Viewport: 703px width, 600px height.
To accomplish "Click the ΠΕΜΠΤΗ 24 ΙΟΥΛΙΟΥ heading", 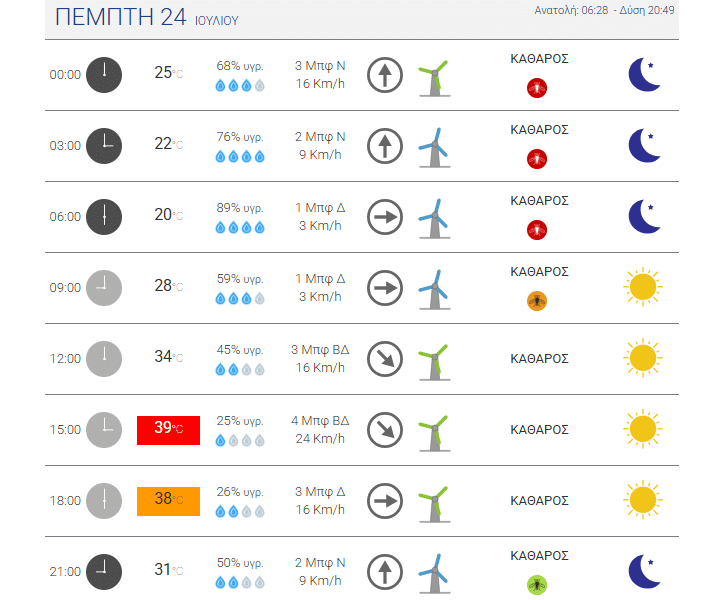I will (147, 17).
